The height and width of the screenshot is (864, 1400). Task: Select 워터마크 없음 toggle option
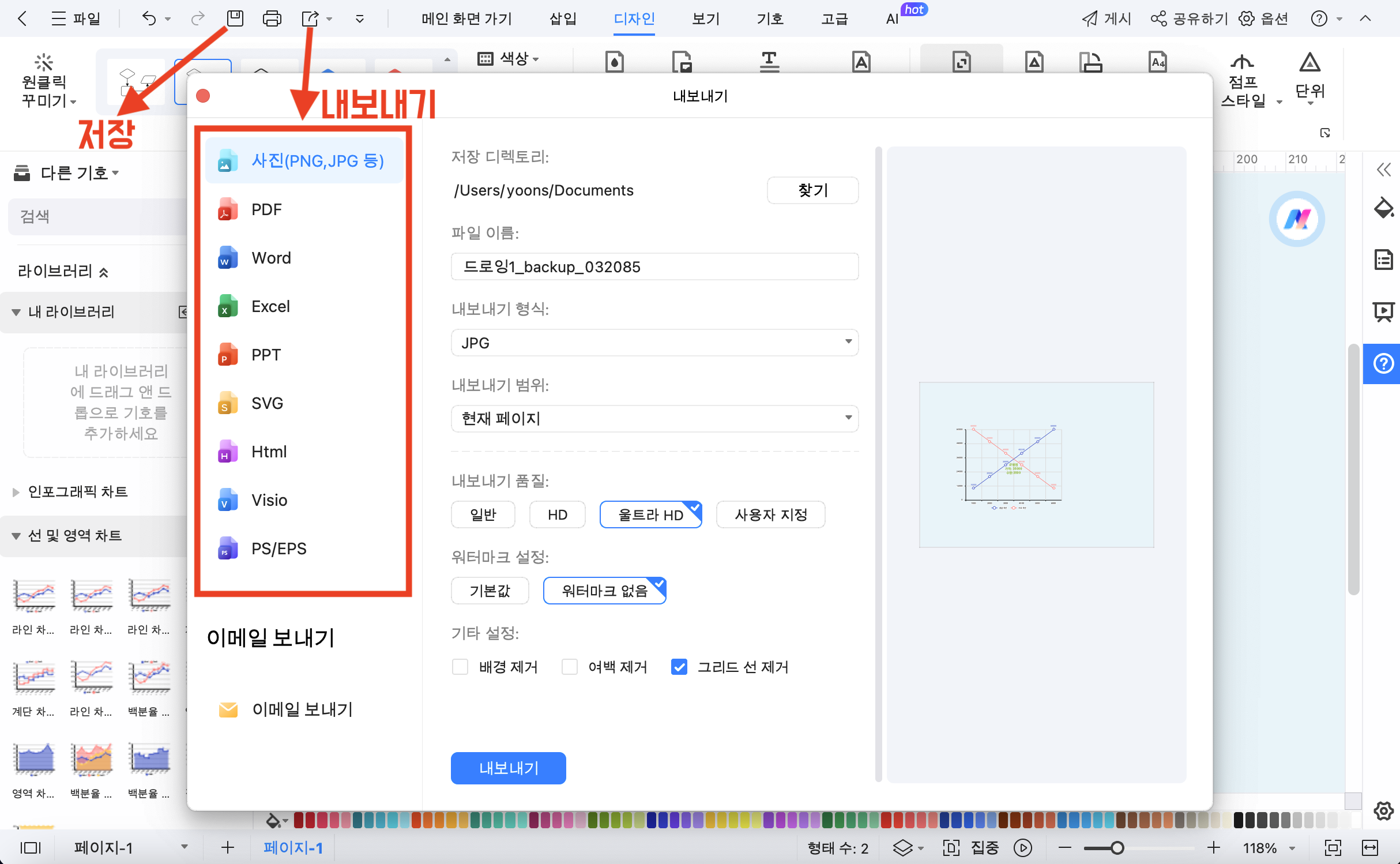[x=604, y=590]
